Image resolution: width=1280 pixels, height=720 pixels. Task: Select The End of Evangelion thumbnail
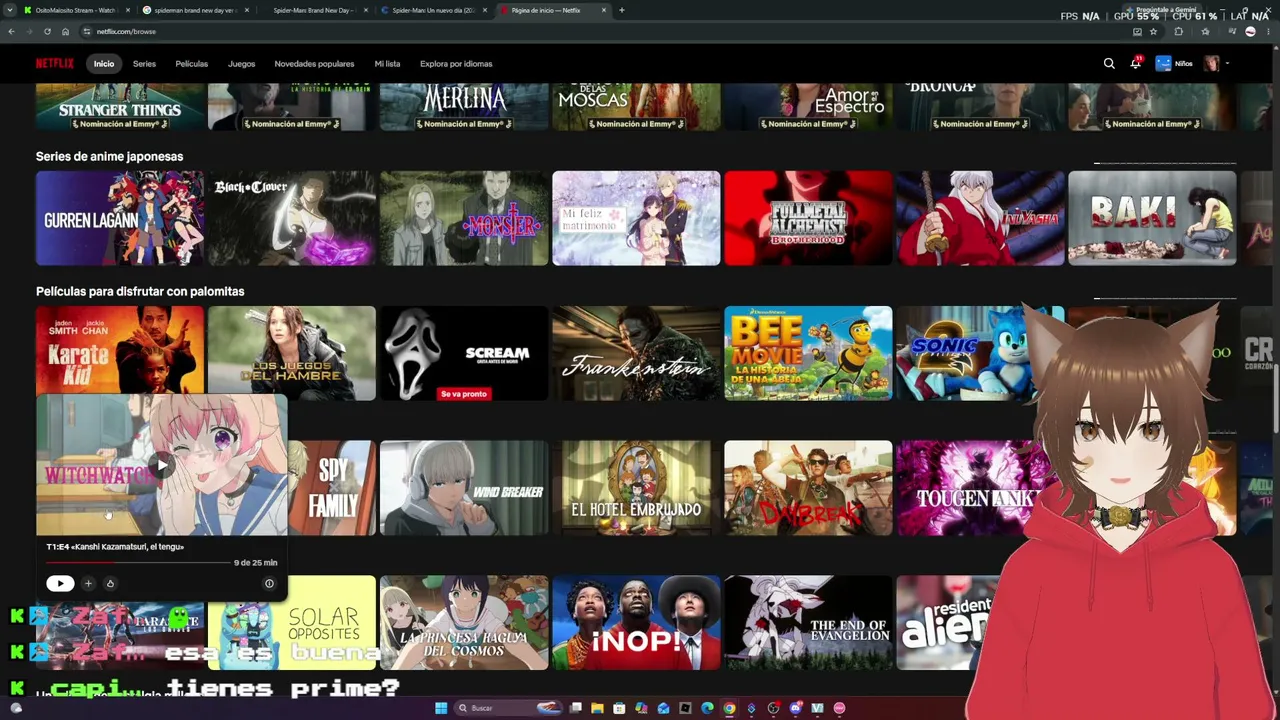pyautogui.click(x=808, y=623)
